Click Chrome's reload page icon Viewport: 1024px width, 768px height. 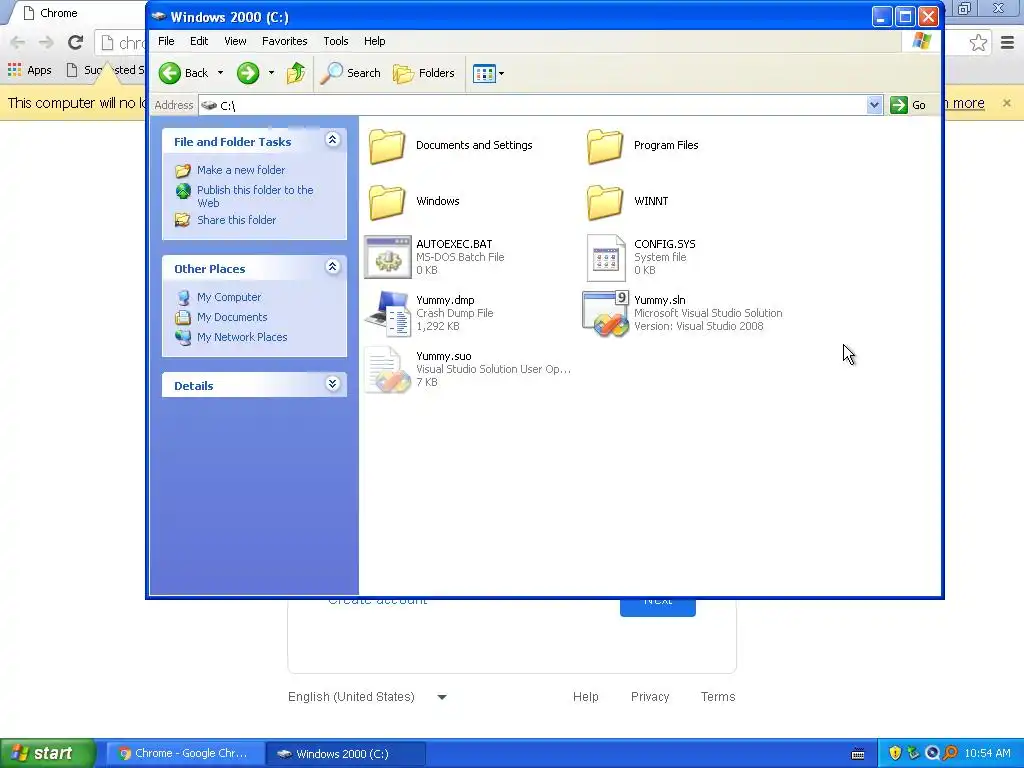point(76,42)
